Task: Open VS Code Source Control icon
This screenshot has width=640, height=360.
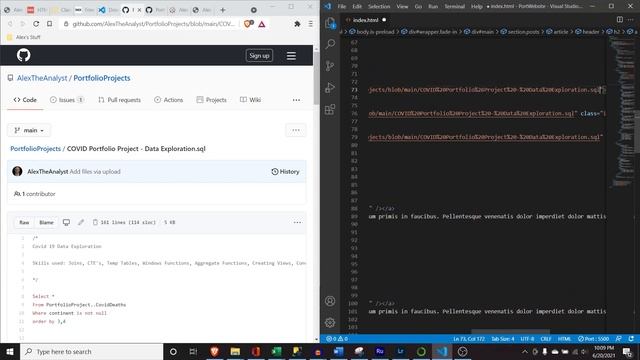Action: [330, 66]
